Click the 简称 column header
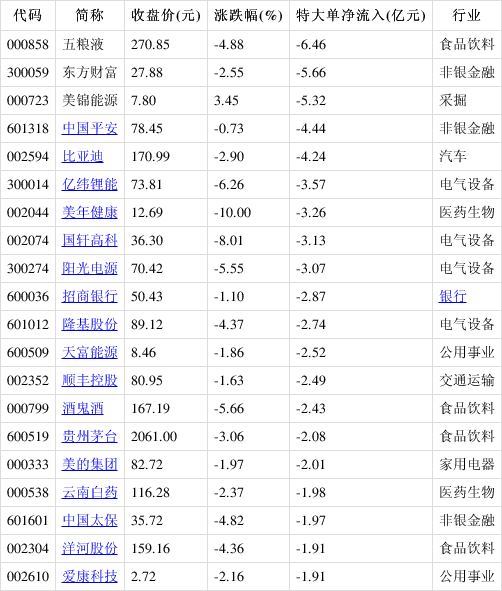Image resolution: width=502 pixels, height=591 pixels. point(90,15)
